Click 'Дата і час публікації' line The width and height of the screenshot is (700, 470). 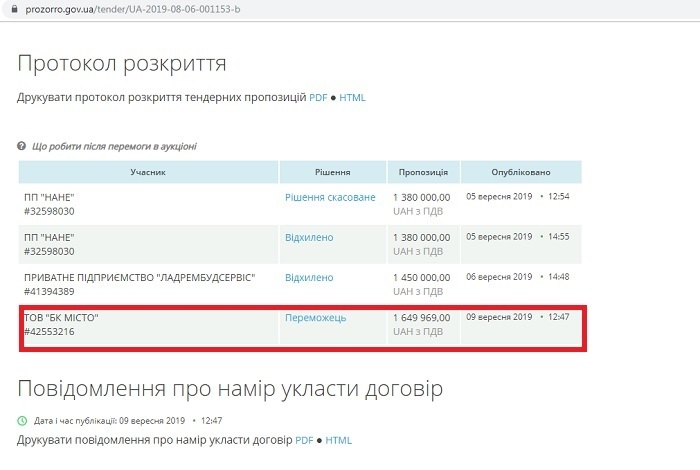coord(128,420)
